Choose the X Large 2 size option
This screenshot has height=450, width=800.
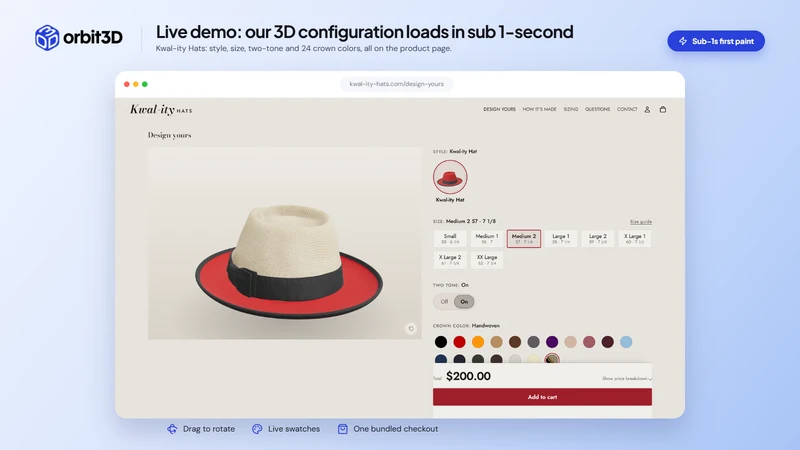450,260
